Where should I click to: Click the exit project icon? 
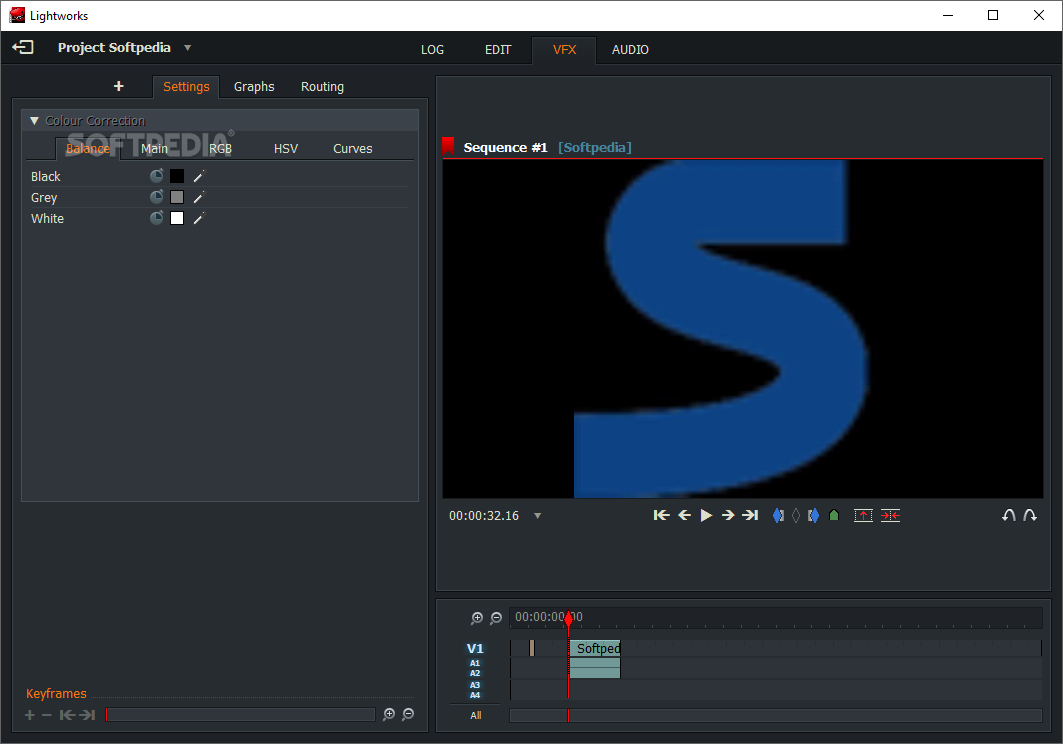[x=22, y=47]
